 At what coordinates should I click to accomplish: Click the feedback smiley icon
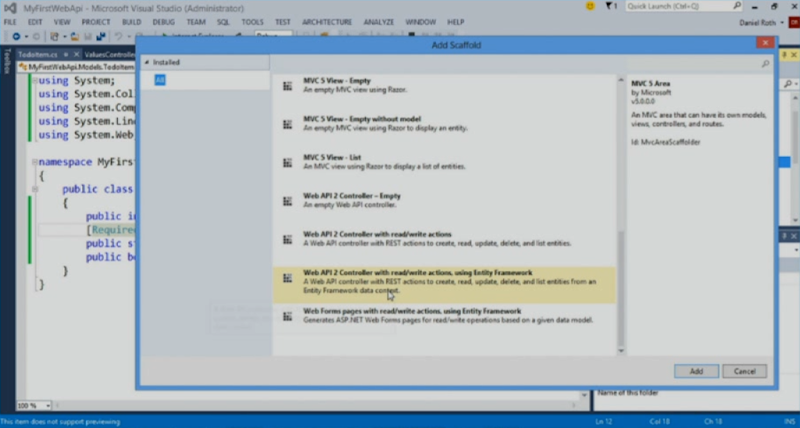coord(590,6)
